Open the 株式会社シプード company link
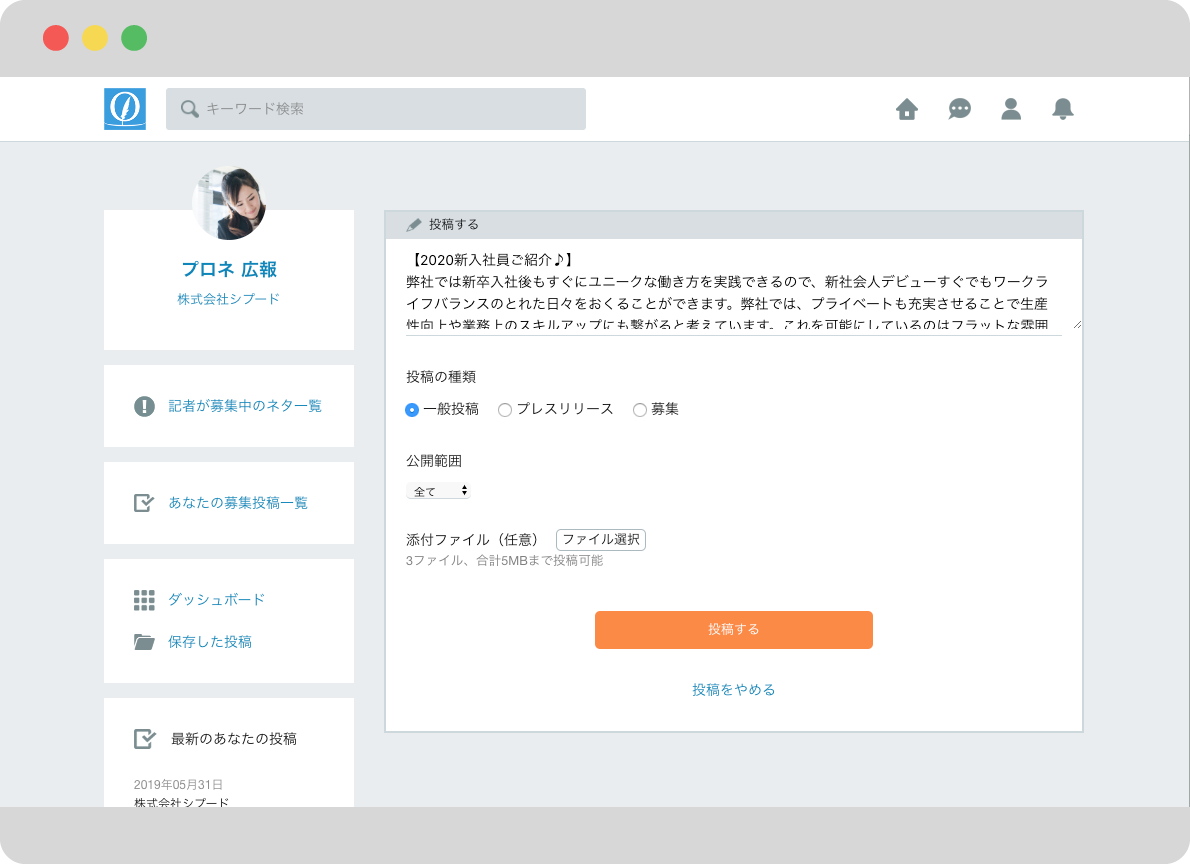This screenshot has width=1190, height=864. point(229,299)
